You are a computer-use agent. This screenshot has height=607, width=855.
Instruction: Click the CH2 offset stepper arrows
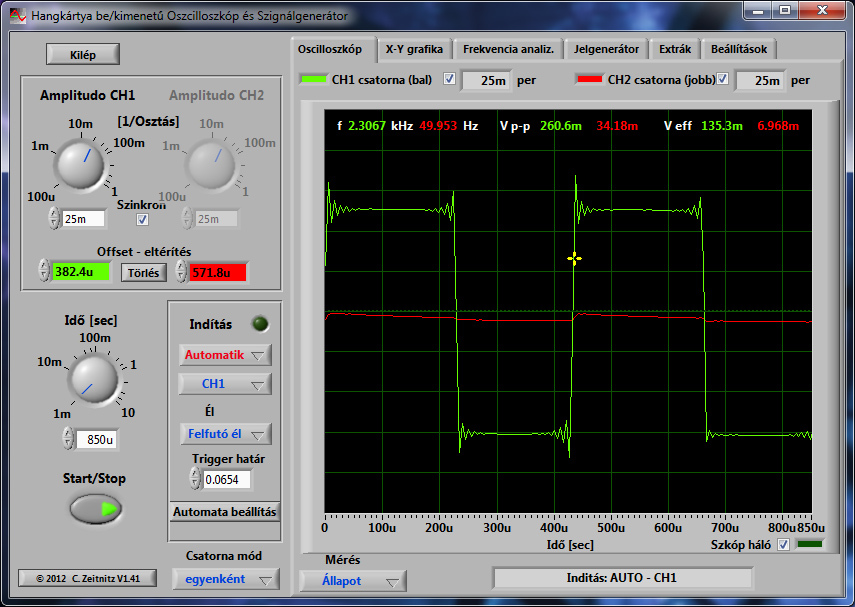click(x=181, y=271)
